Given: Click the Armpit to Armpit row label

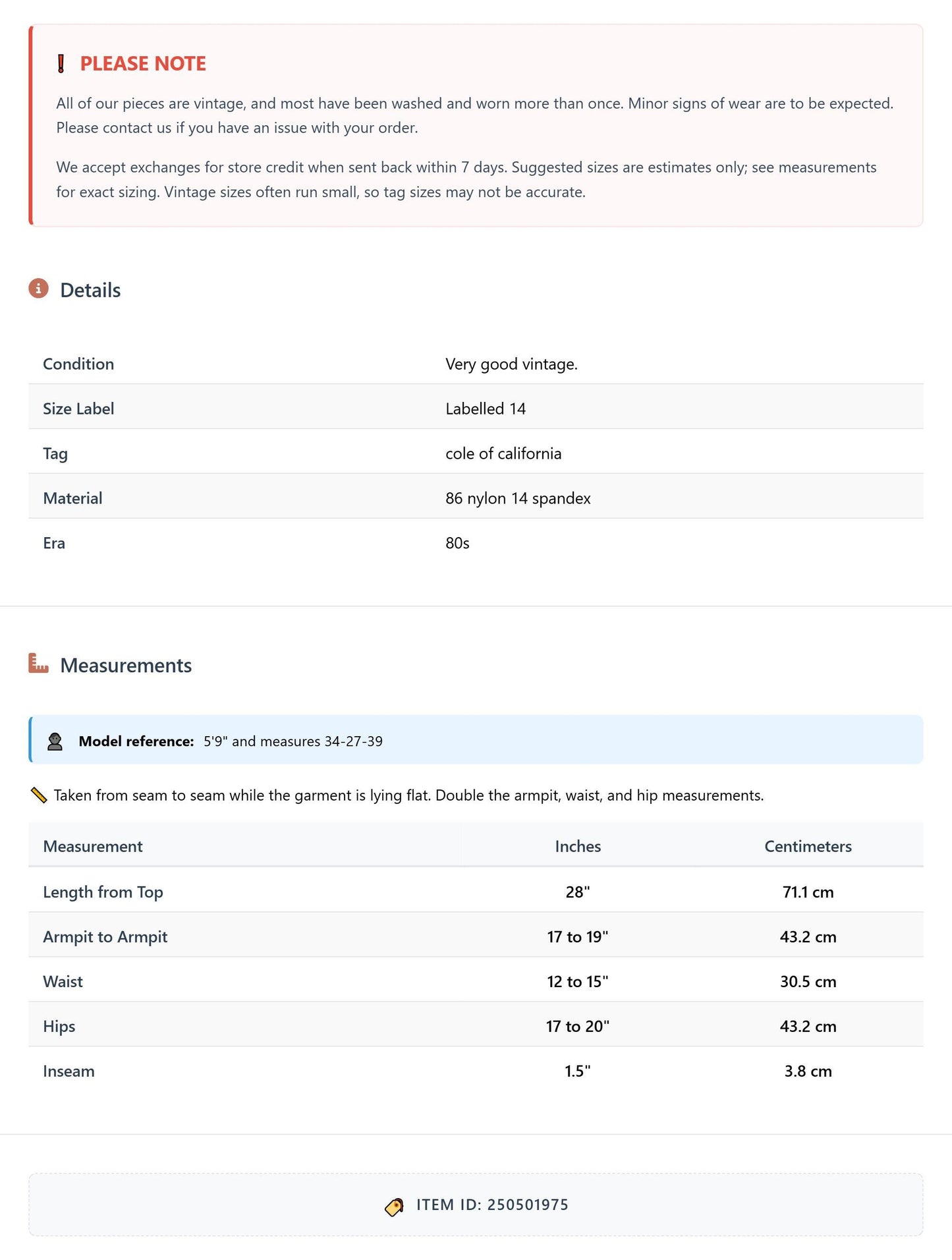Looking at the screenshot, I should point(105,936).
